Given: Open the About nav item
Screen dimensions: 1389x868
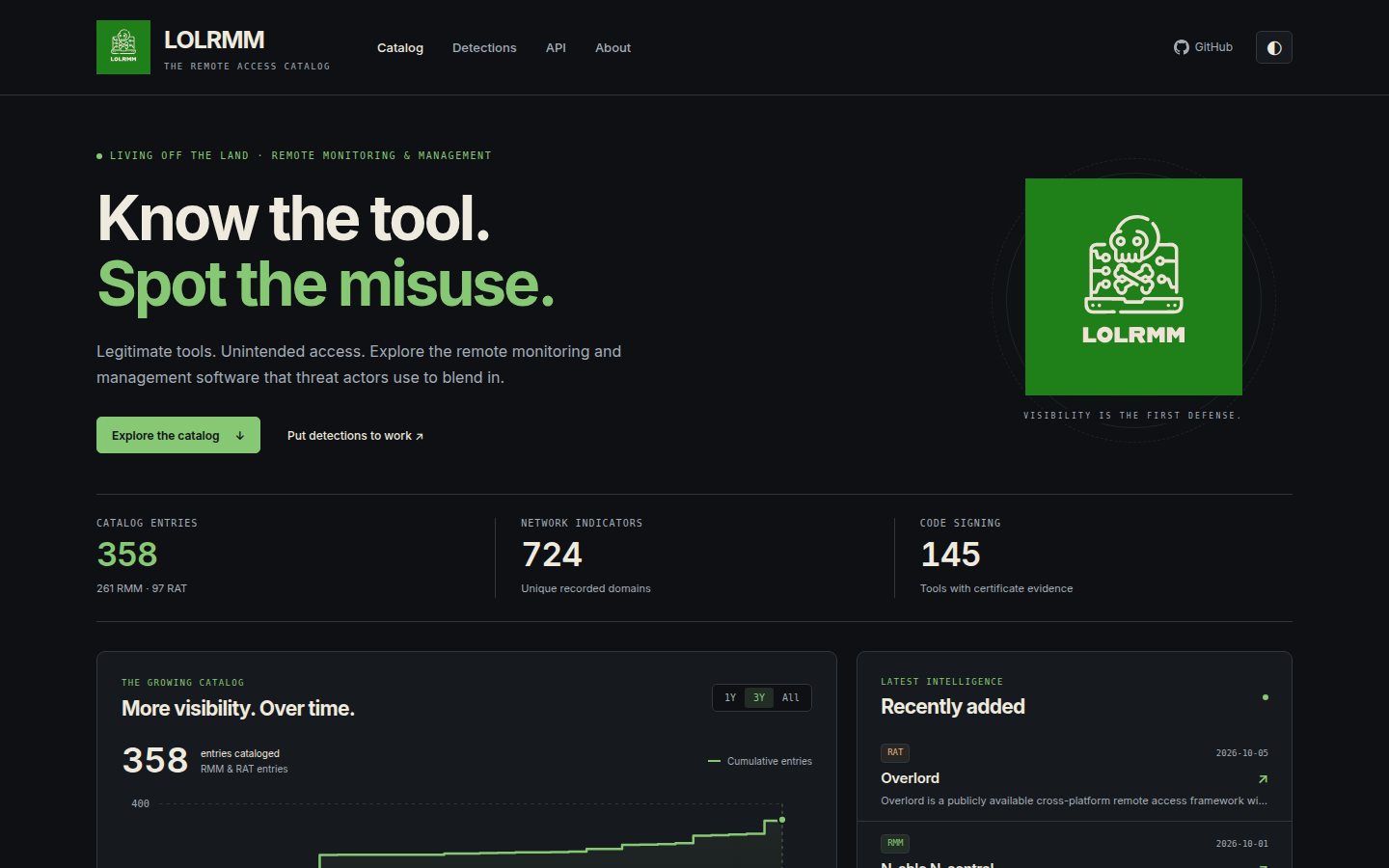Looking at the screenshot, I should pyautogui.click(x=613, y=47).
